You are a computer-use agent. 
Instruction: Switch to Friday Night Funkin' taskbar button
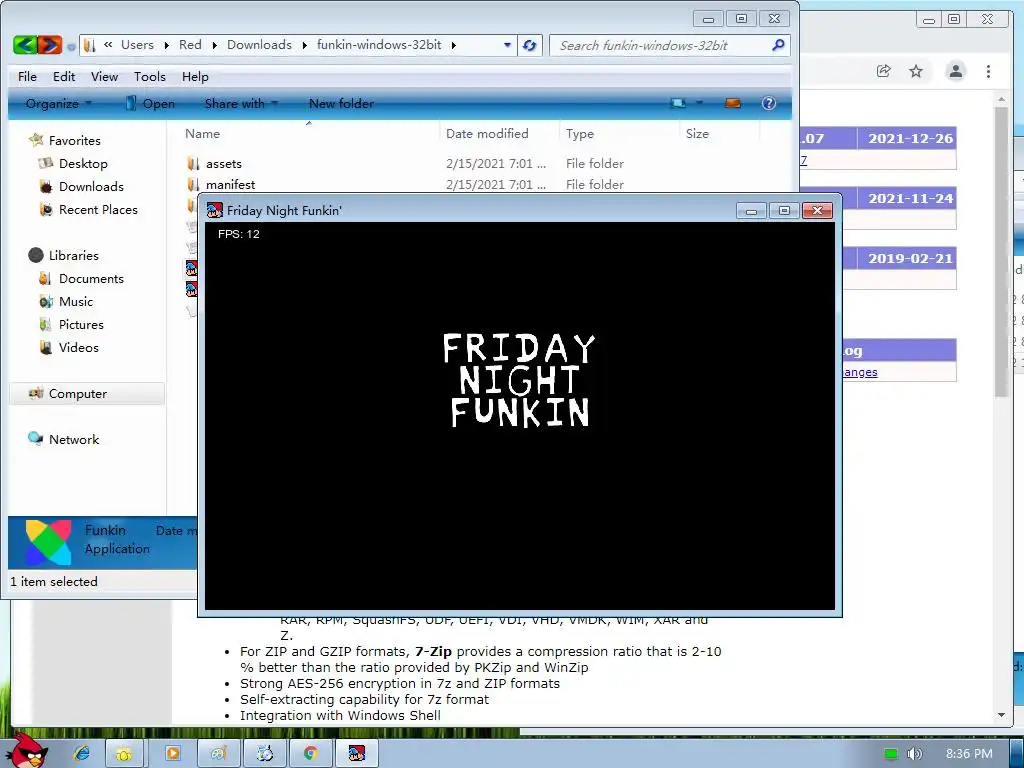coord(356,753)
